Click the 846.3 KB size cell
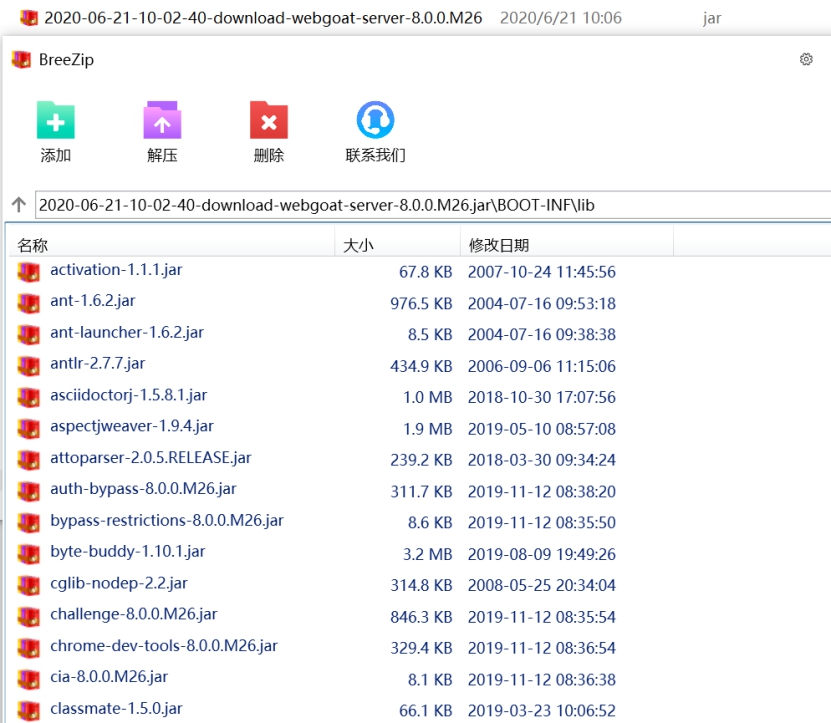The height and width of the screenshot is (723, 831). point(421,617)
